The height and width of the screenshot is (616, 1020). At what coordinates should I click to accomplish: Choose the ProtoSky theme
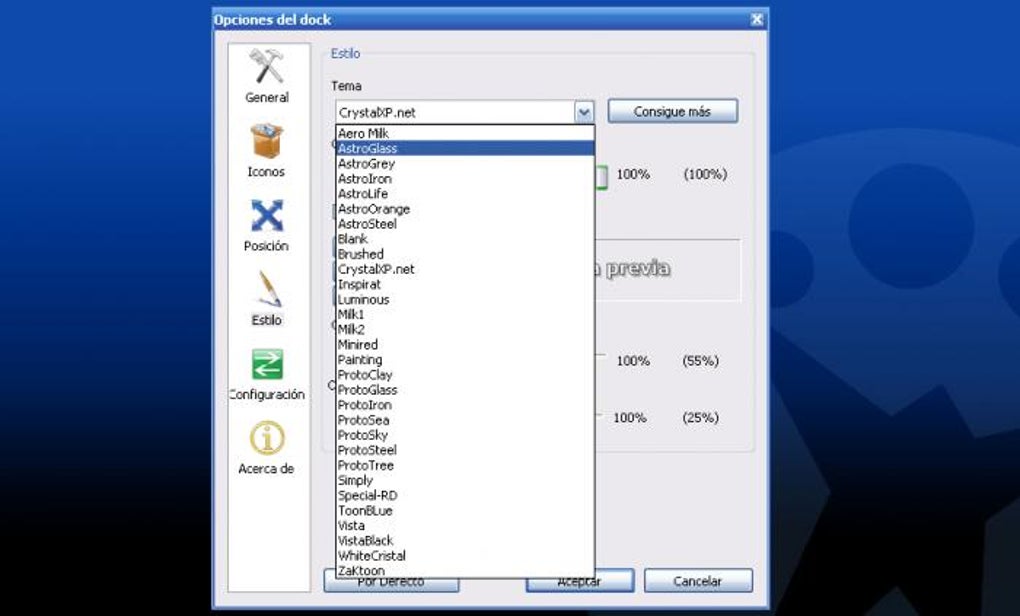coord(465,435)
